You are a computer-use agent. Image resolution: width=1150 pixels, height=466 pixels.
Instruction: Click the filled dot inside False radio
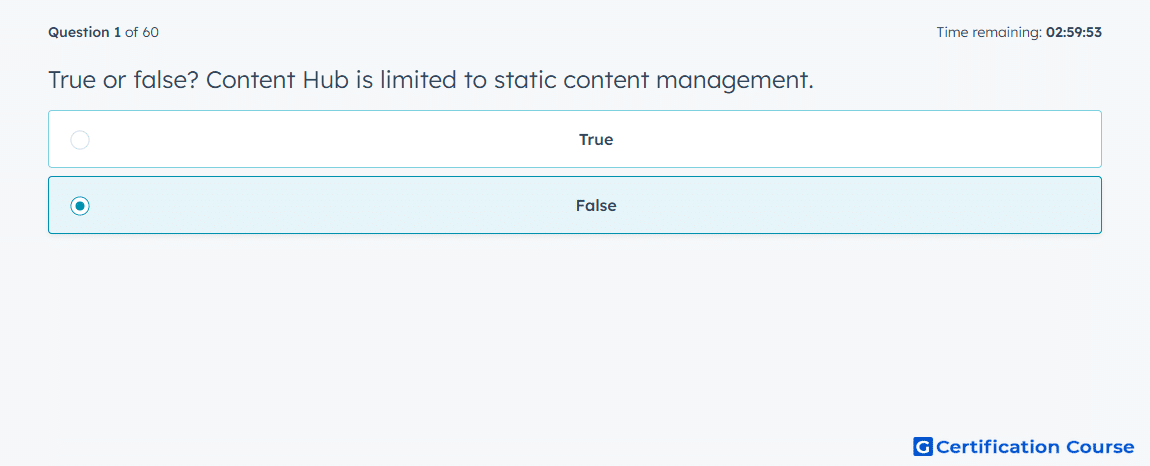[x=80, y=206]
